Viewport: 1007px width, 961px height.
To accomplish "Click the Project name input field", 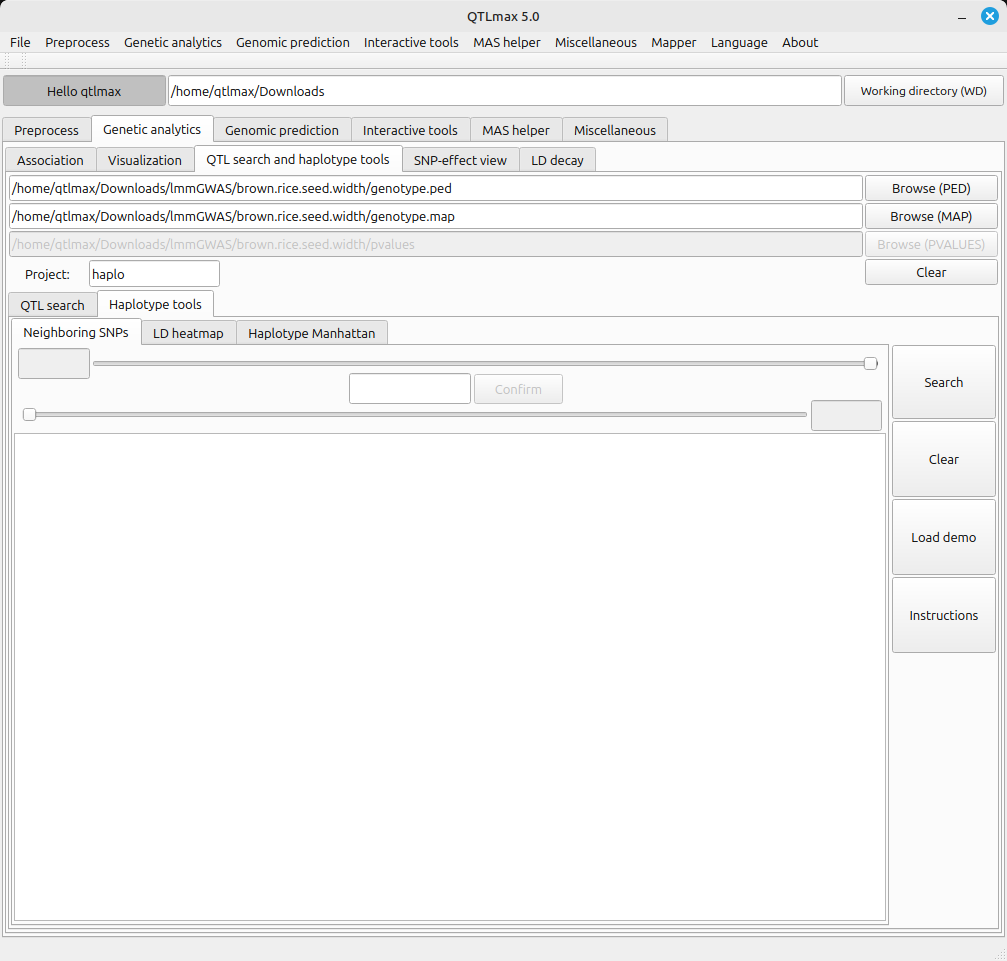I will click(154, 274).
